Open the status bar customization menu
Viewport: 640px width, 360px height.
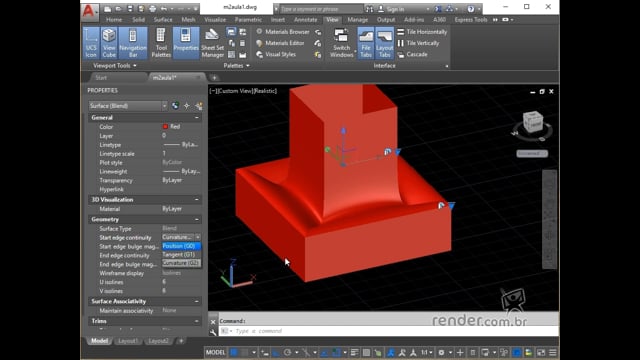coord(553,352)
